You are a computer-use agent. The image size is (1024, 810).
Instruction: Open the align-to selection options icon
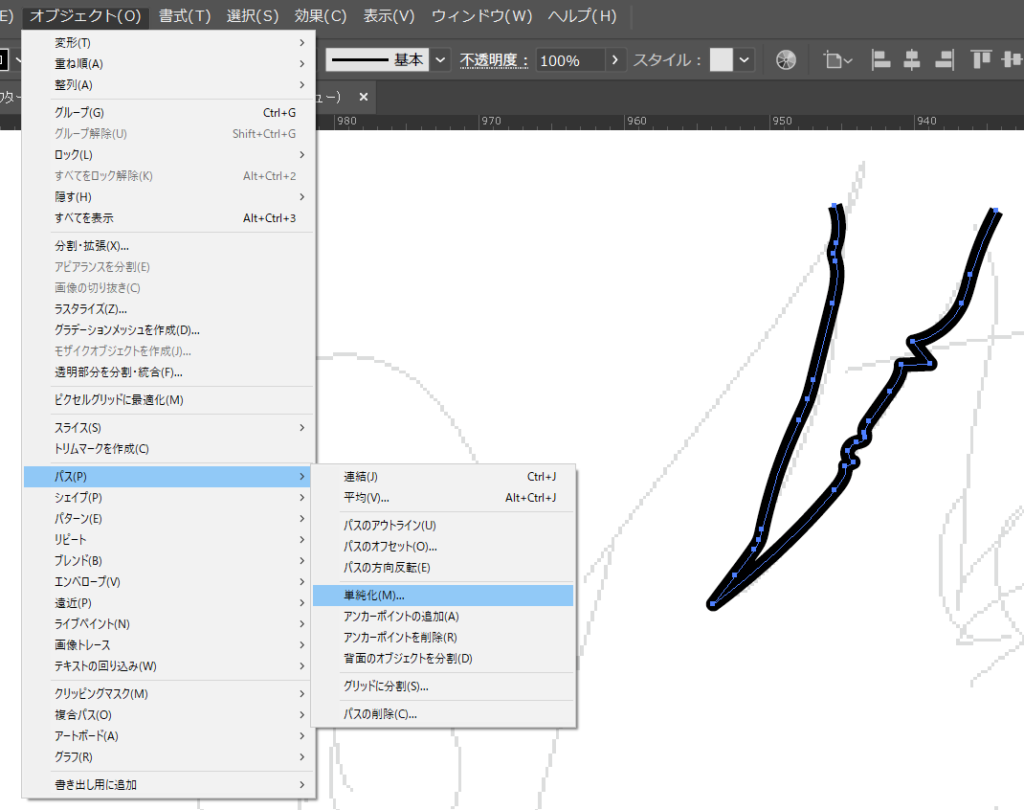click(837, 60)
